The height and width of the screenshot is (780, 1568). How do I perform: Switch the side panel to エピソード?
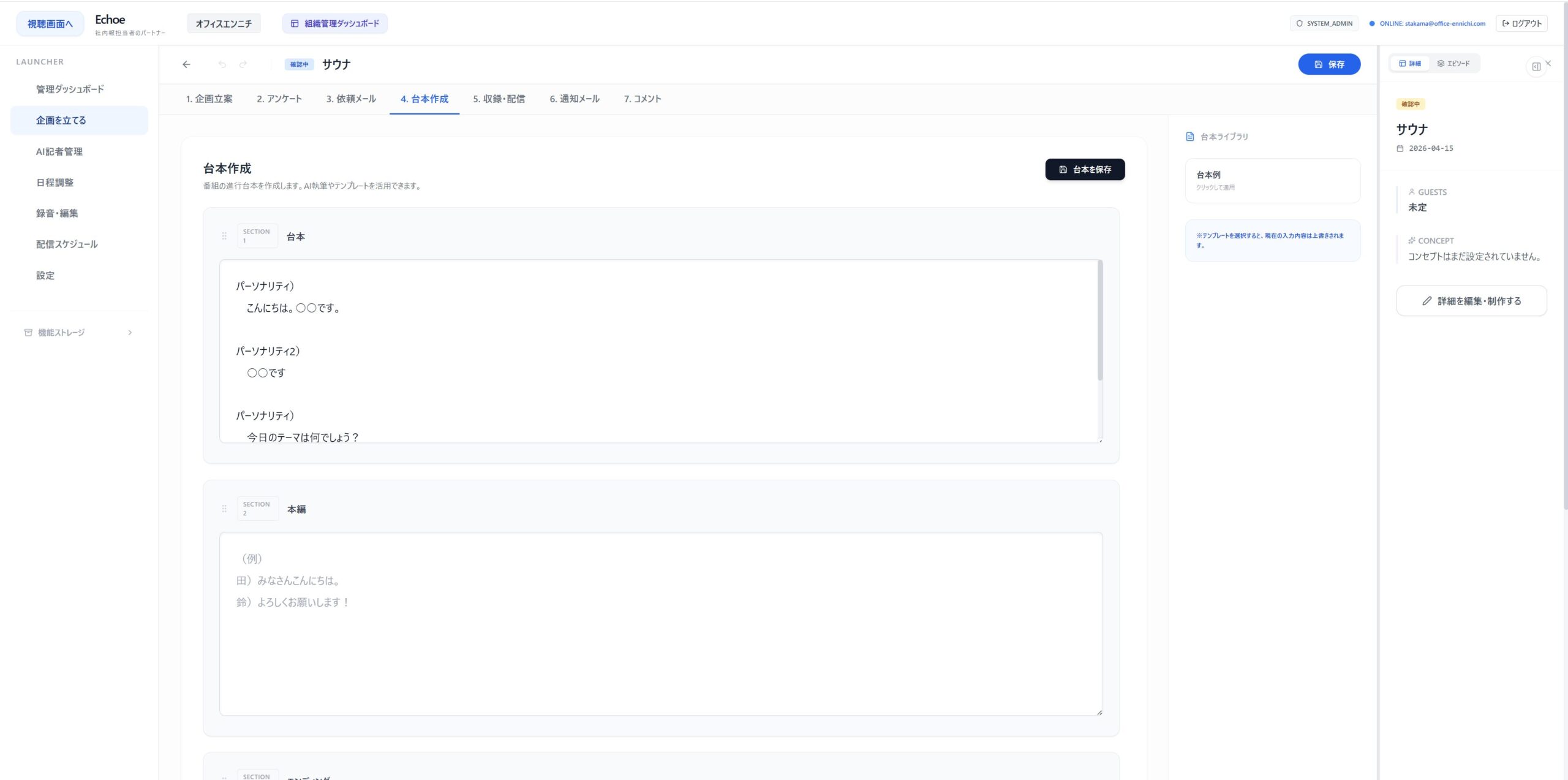click(1453, 64)
